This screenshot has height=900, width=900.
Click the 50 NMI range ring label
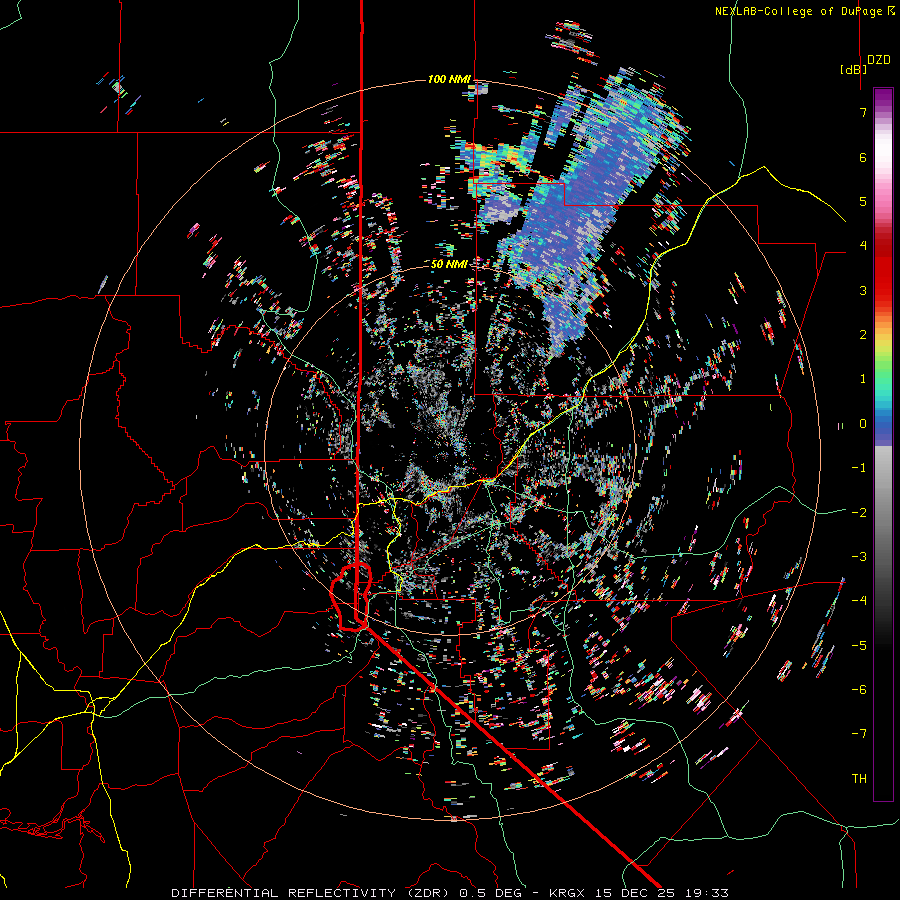click(x=449, y=264)
